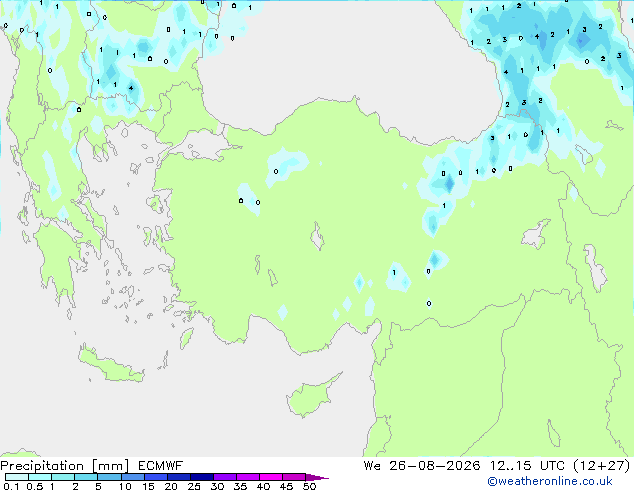Pick the 2–5 mm legend swatch
The width and height of the screenshot is (634, 490).
click(86, 477)
